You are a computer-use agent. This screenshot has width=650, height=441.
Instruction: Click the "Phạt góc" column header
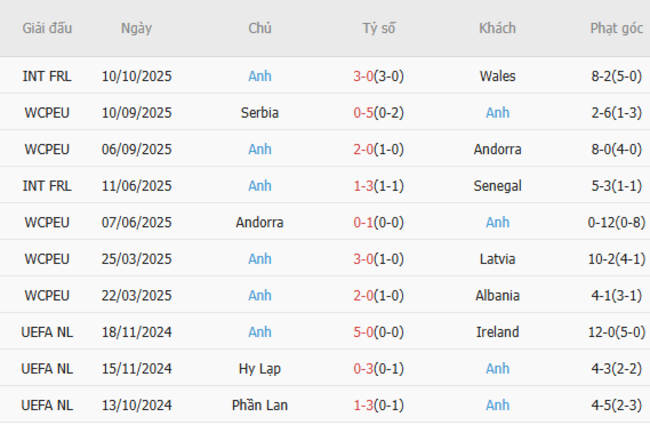coord(616,28)
